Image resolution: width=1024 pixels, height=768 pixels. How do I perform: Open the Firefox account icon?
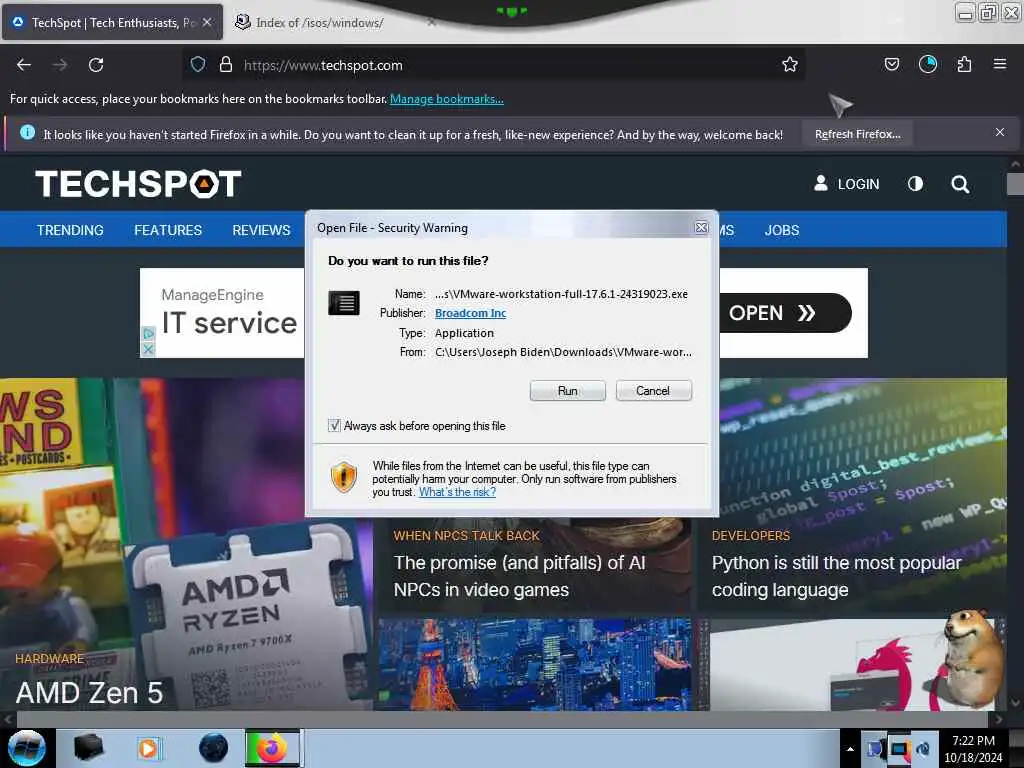(927, 64)
